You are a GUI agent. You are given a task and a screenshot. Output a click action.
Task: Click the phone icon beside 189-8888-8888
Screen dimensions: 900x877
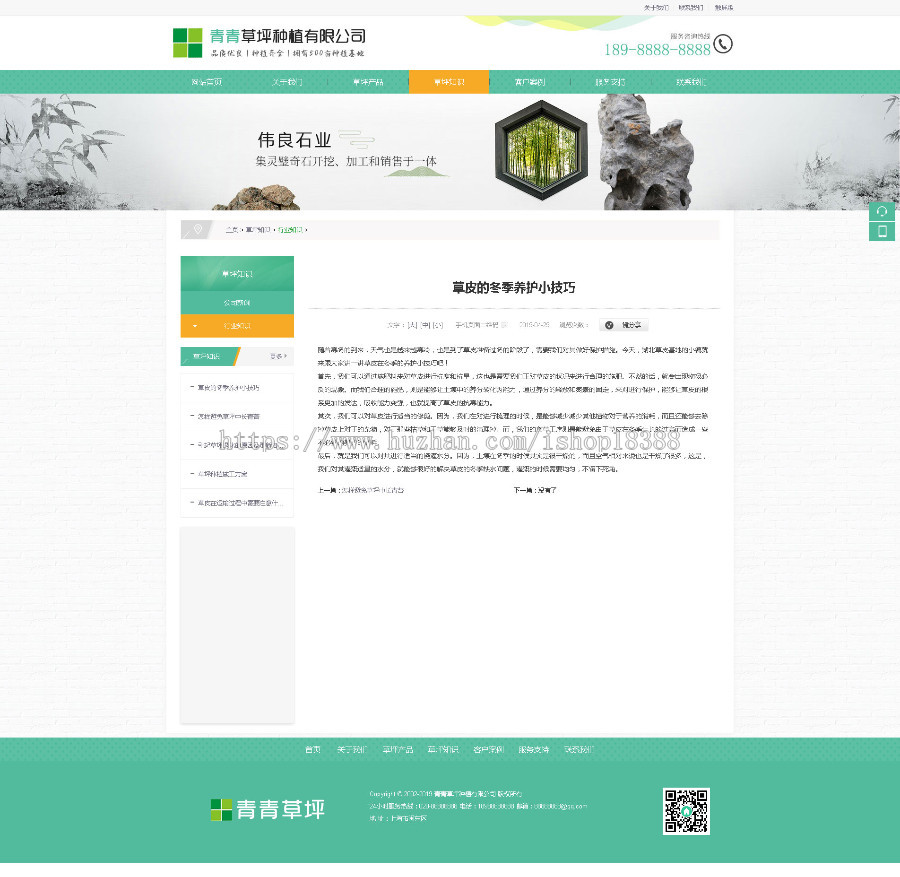point(722,43)
